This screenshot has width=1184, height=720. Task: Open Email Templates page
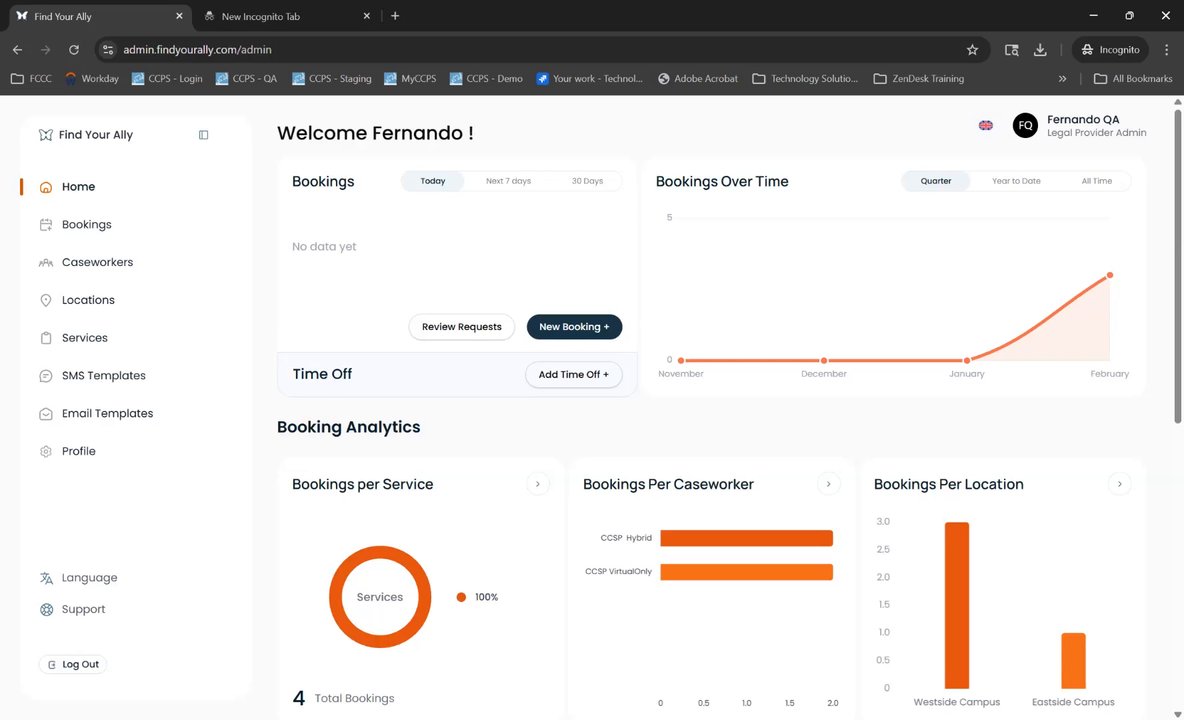pyautogui.click(x=107, y=413)
